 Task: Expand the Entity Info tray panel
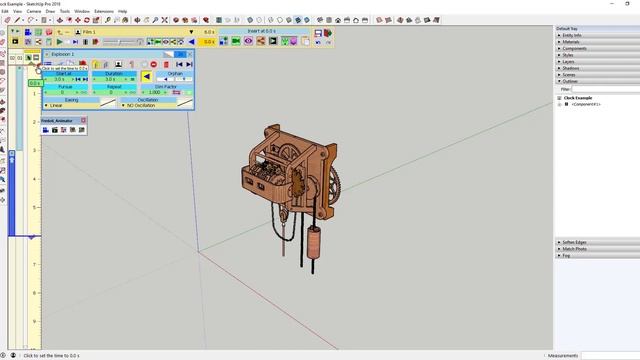click(x=597, y=36)
